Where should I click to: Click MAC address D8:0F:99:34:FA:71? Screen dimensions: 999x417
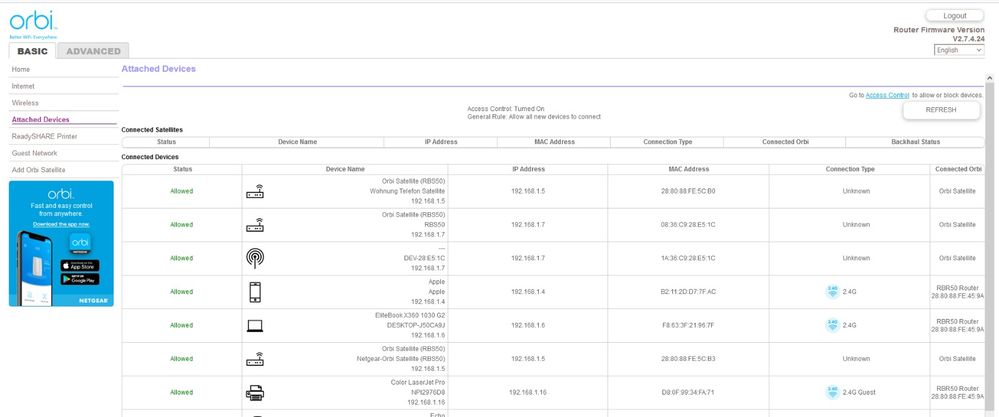688,393
